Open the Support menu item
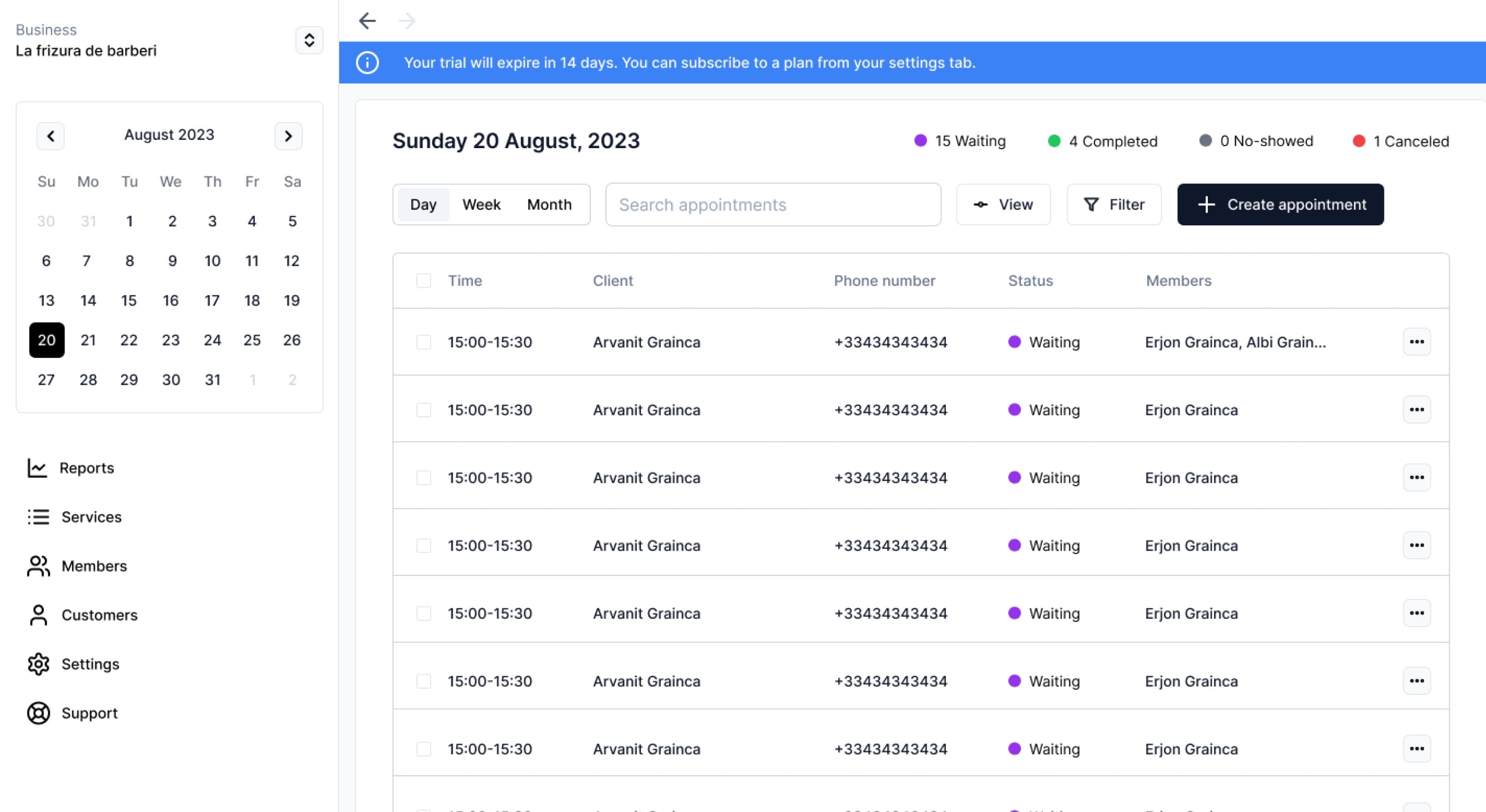Screen dimensions: 1486x812 click(73, 713)
